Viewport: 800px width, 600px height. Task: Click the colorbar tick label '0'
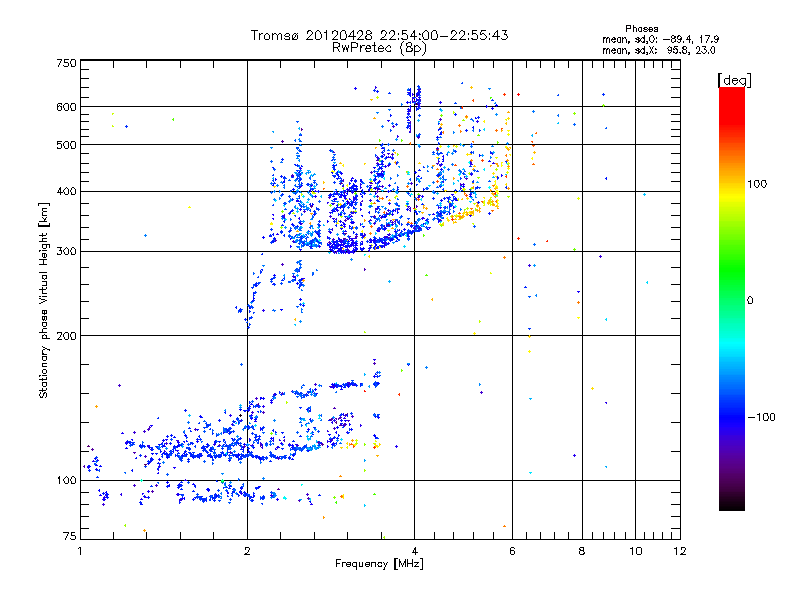750,301
